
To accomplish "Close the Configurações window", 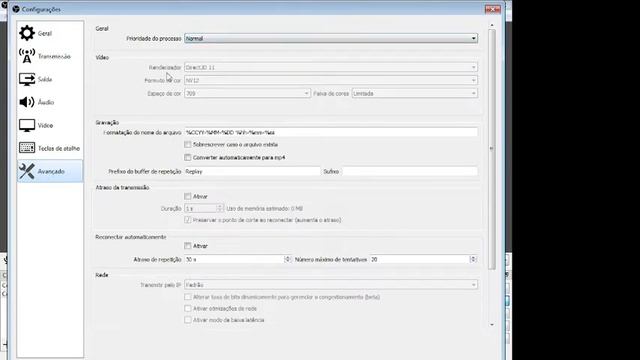I will 493,9.
